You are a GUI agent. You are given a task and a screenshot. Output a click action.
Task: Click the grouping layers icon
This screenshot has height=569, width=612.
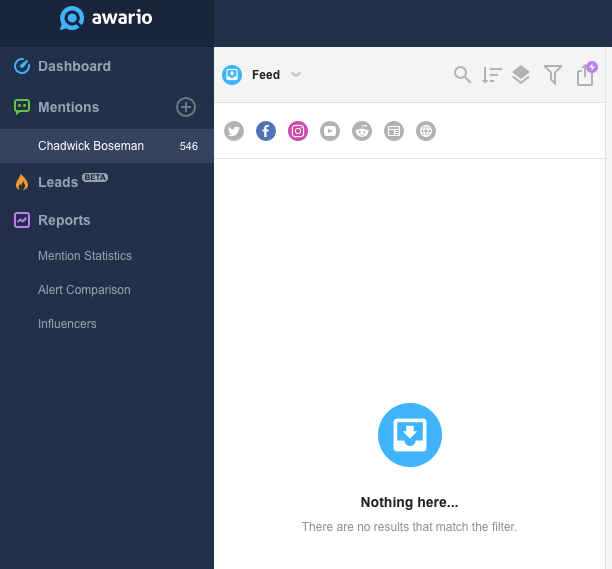pyautogui.click(x=521, y=75)
